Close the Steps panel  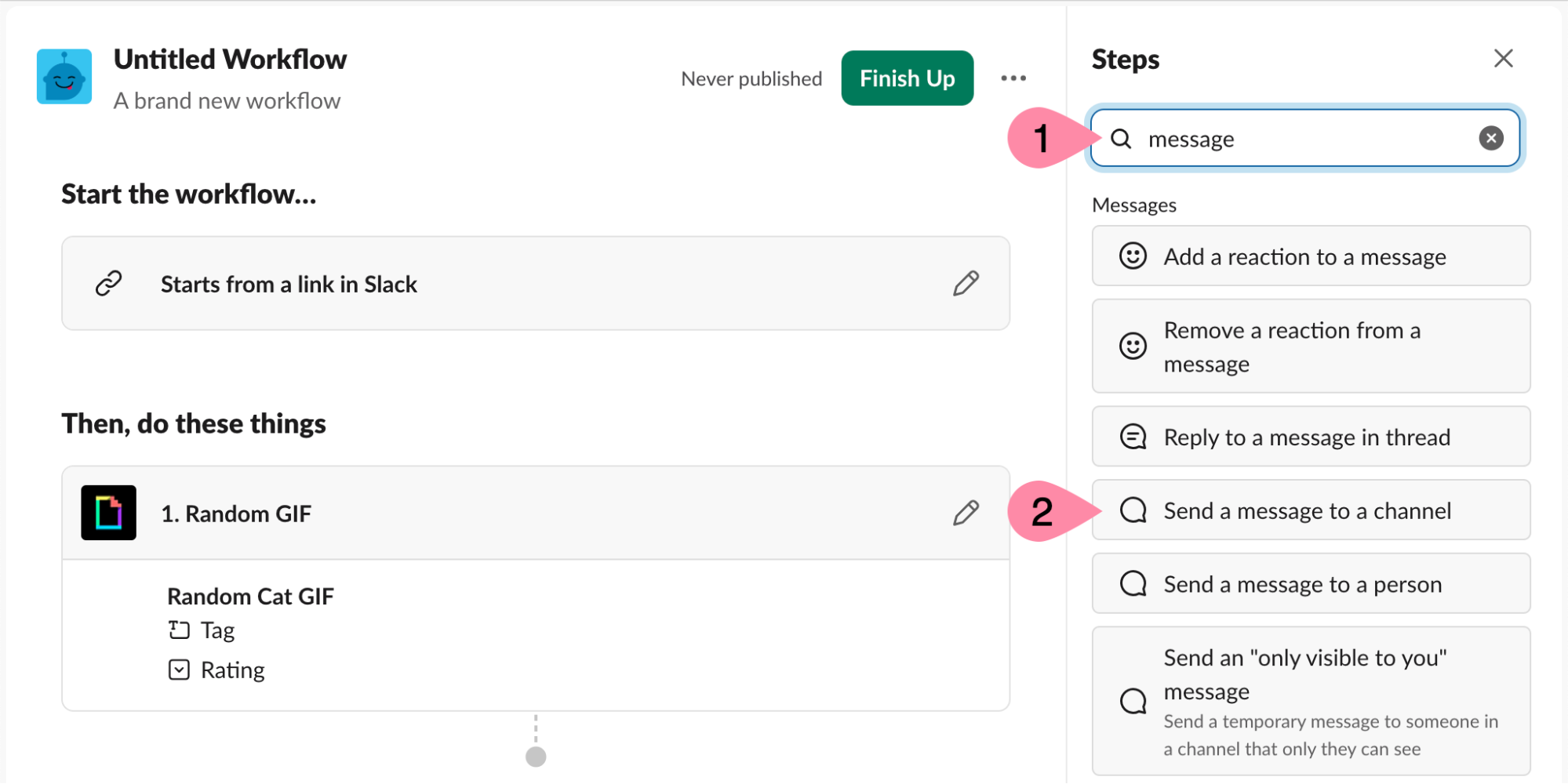[x=1503, y=59]
